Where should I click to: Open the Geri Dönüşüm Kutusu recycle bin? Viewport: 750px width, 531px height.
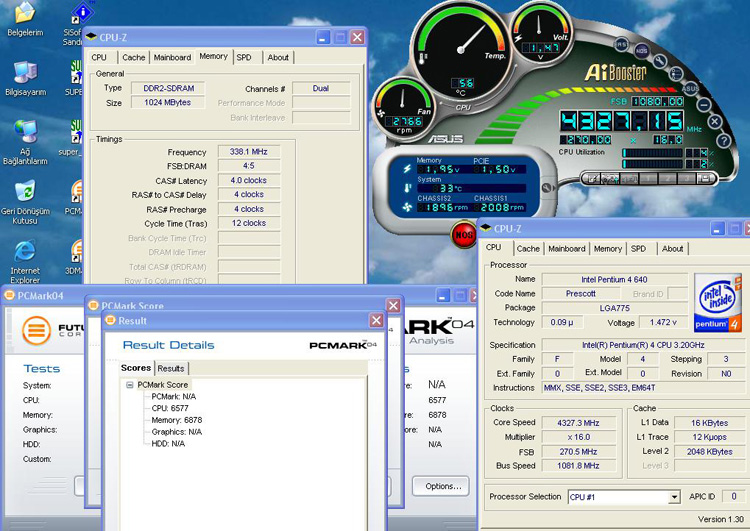(25, 202)
